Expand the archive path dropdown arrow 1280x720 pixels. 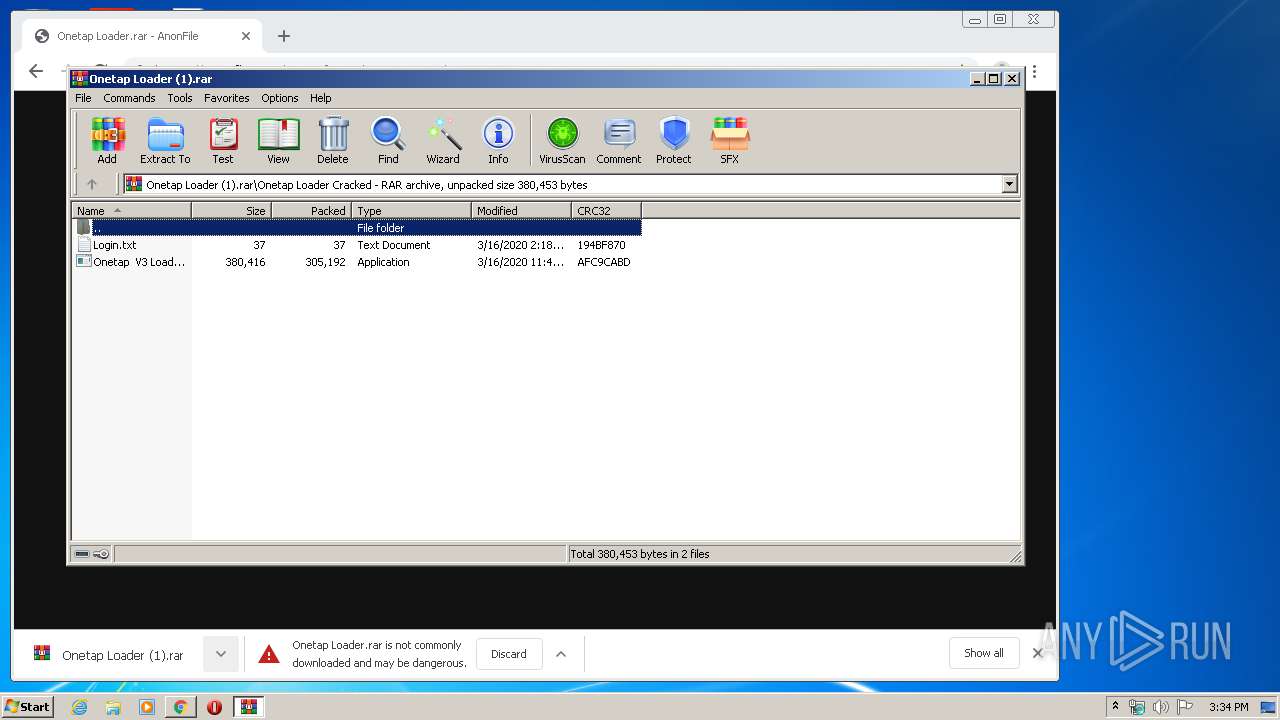pos(1009,184)
